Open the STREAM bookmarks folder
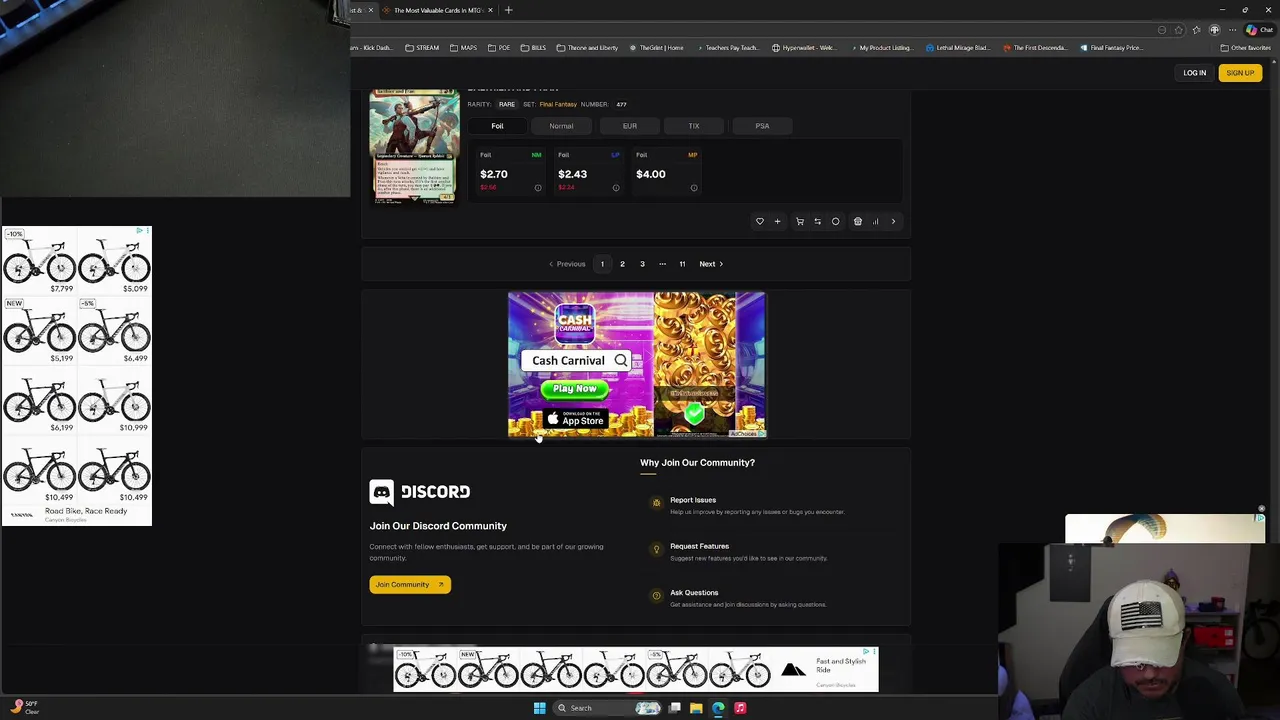This screenshot has width=1280, height=720. 422,48
